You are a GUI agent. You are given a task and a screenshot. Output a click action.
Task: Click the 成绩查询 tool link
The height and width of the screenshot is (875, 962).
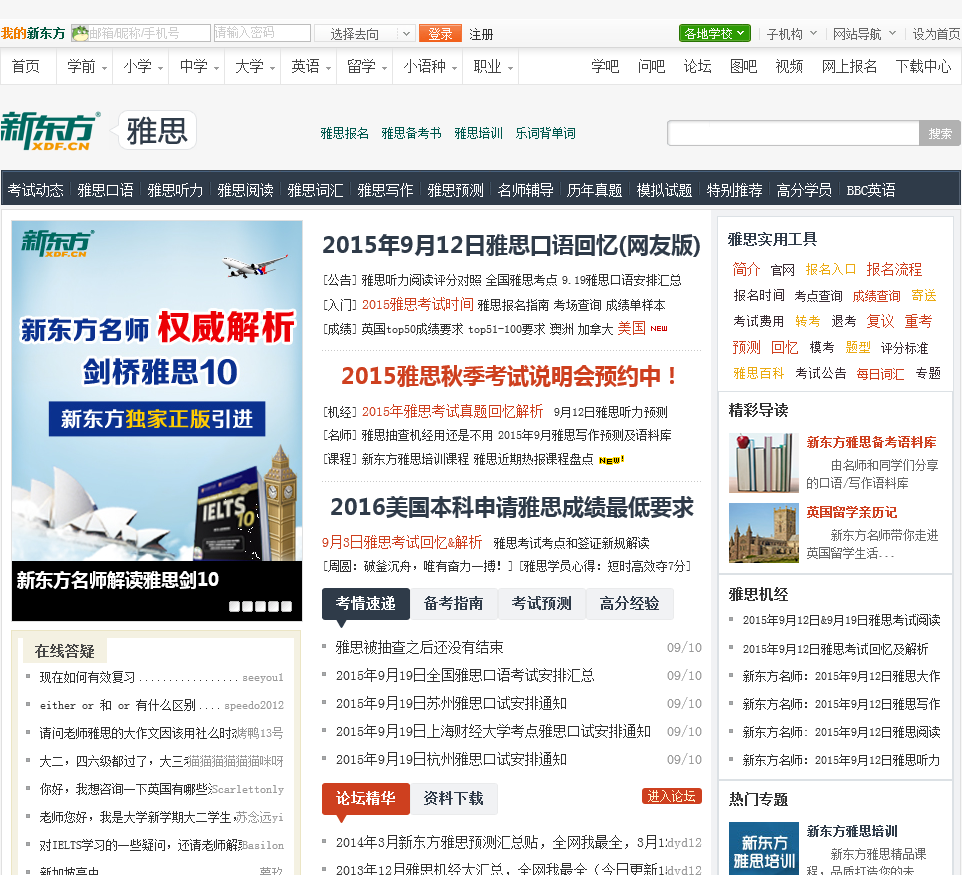(x=876, y=296)
